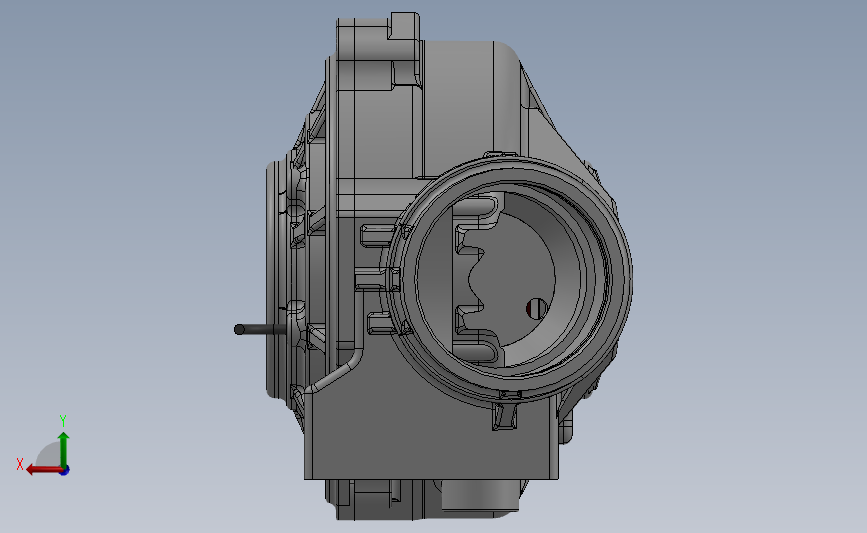Select the small round hole inside circular port
Viewport: 867px width, 533px height.
click(x=536, y=309)
